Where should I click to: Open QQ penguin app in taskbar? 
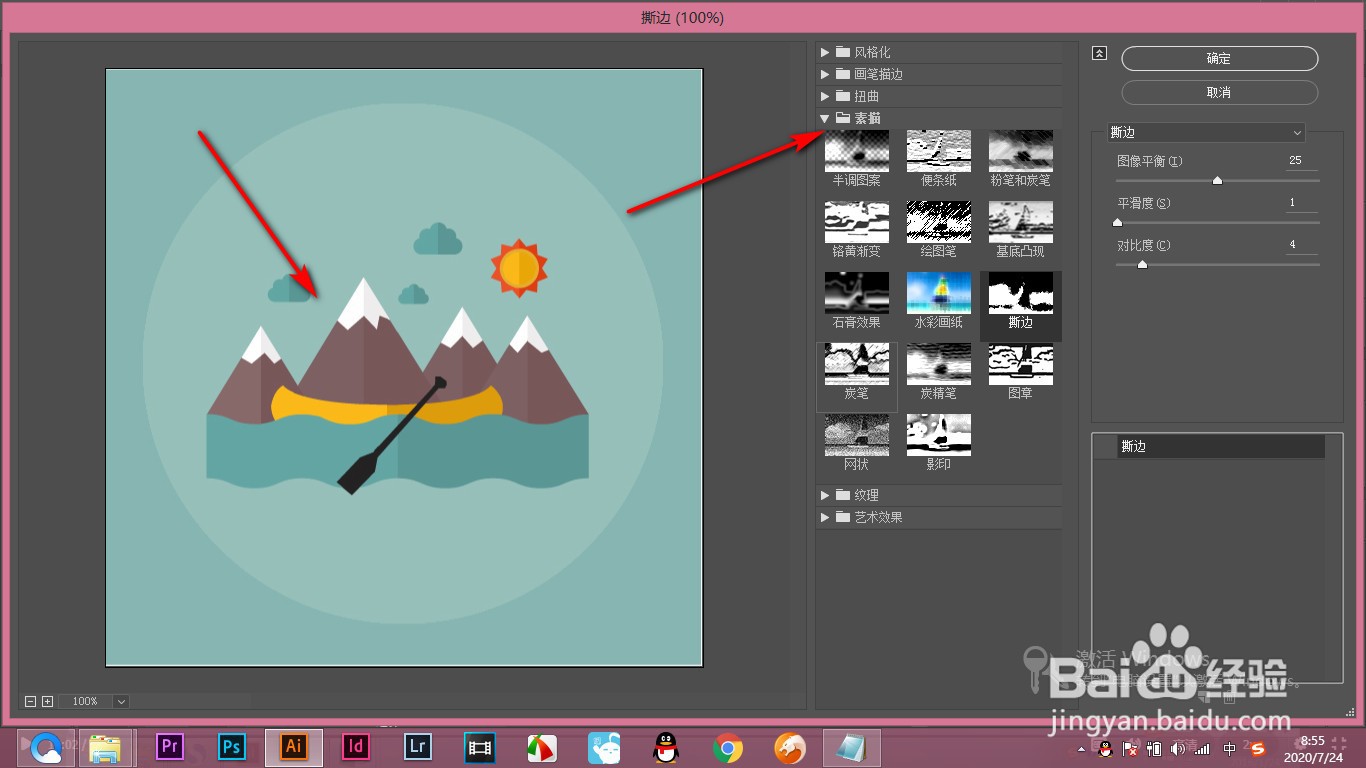point(665,747)
